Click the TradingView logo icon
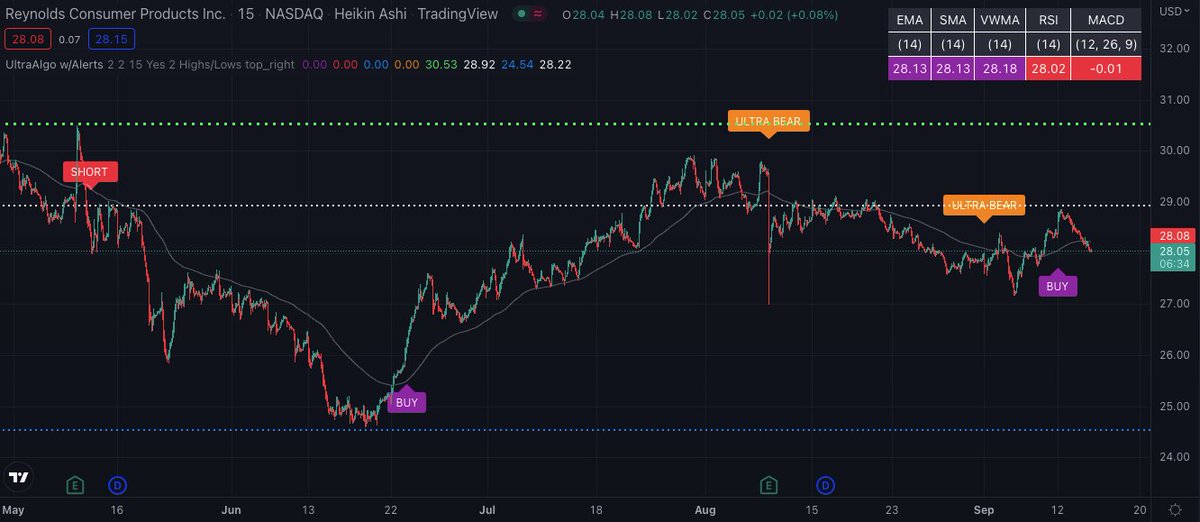This screenshot has height=522, width=1200. (18, 478)
